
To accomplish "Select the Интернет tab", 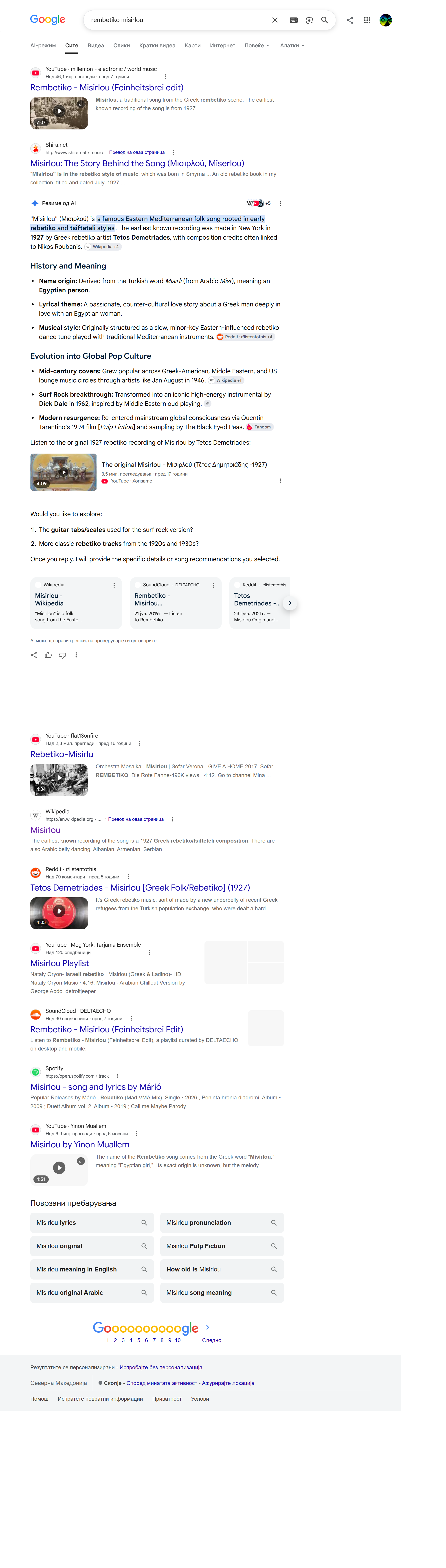I will pos(222,46).
